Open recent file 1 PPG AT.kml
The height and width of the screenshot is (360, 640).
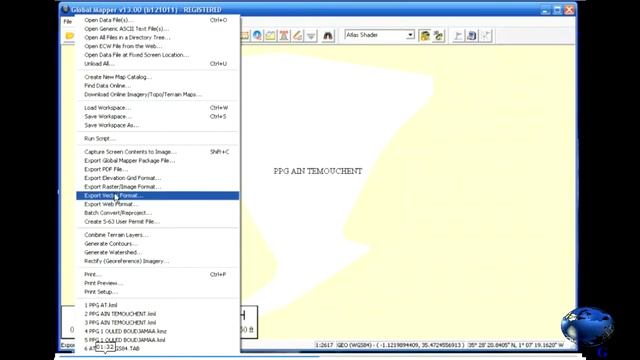tap(158, 305)
